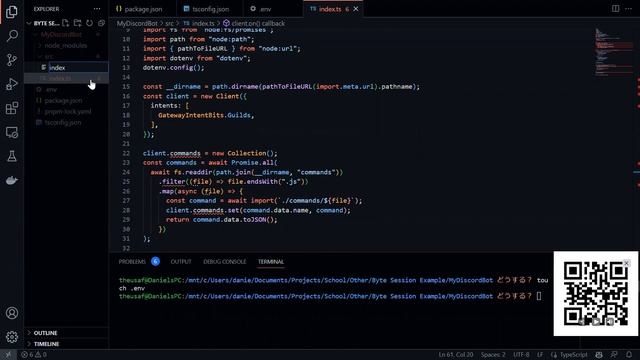Click the problems count badge 6
This screenshot has width=640, height=360.
(x=155, y=261)
